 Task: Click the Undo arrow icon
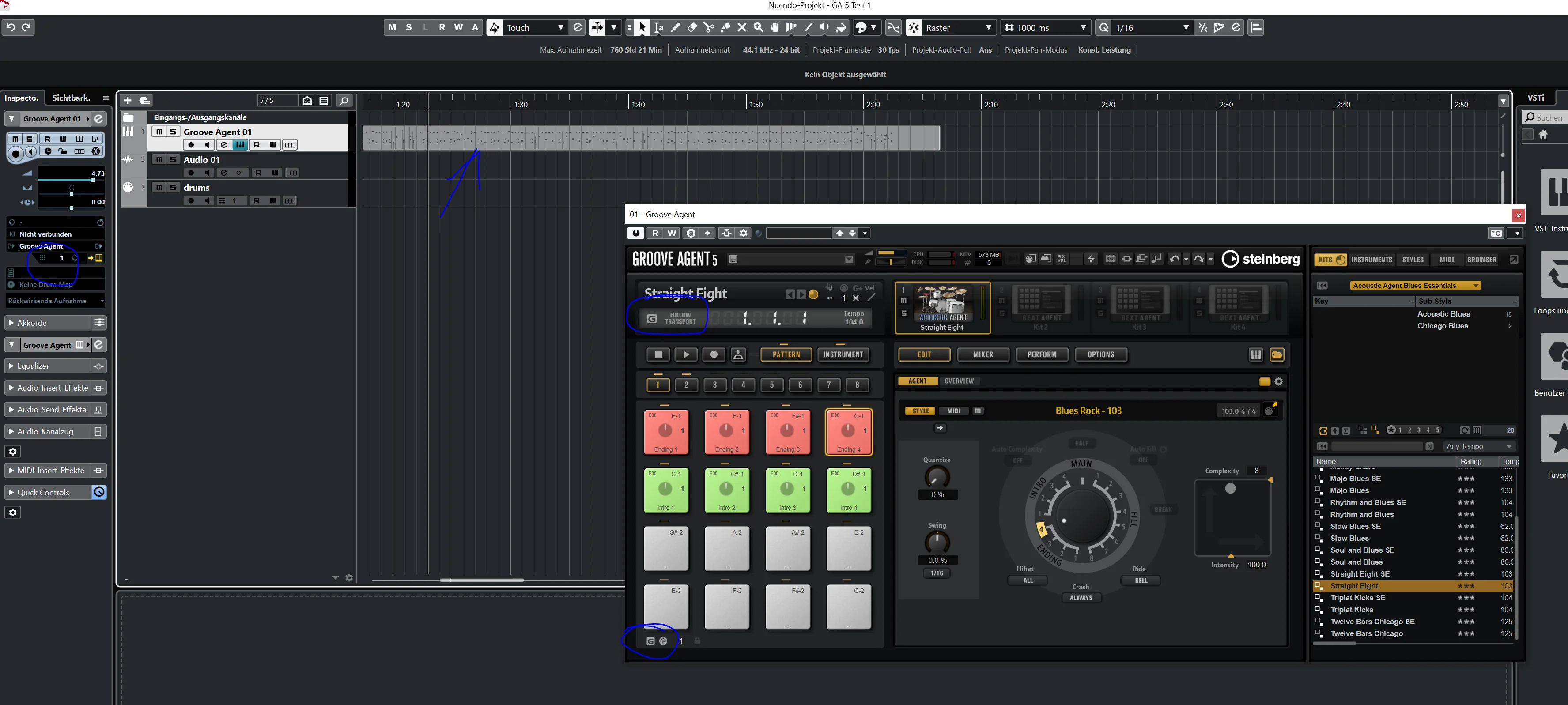coord(10,27)
